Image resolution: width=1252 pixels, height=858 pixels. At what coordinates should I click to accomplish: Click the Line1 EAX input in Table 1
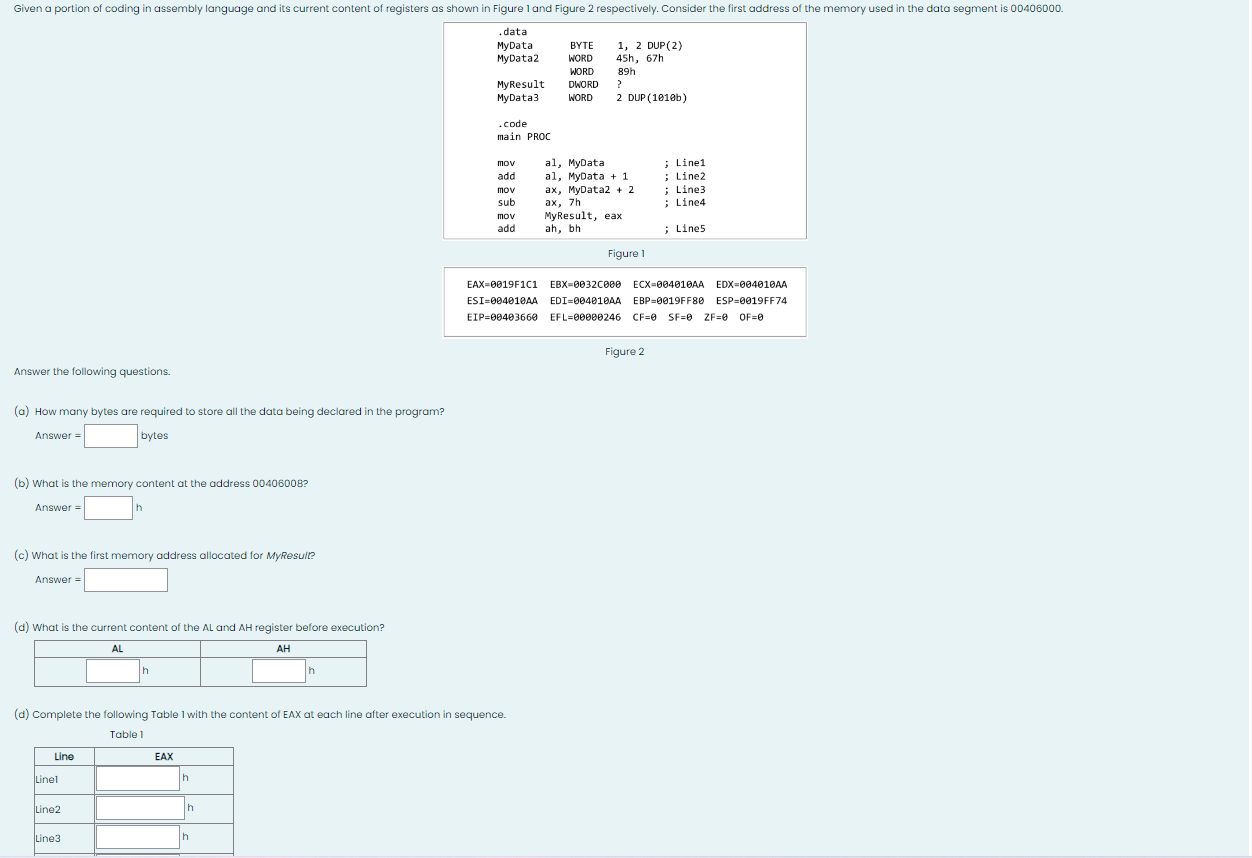coord(137,778)
